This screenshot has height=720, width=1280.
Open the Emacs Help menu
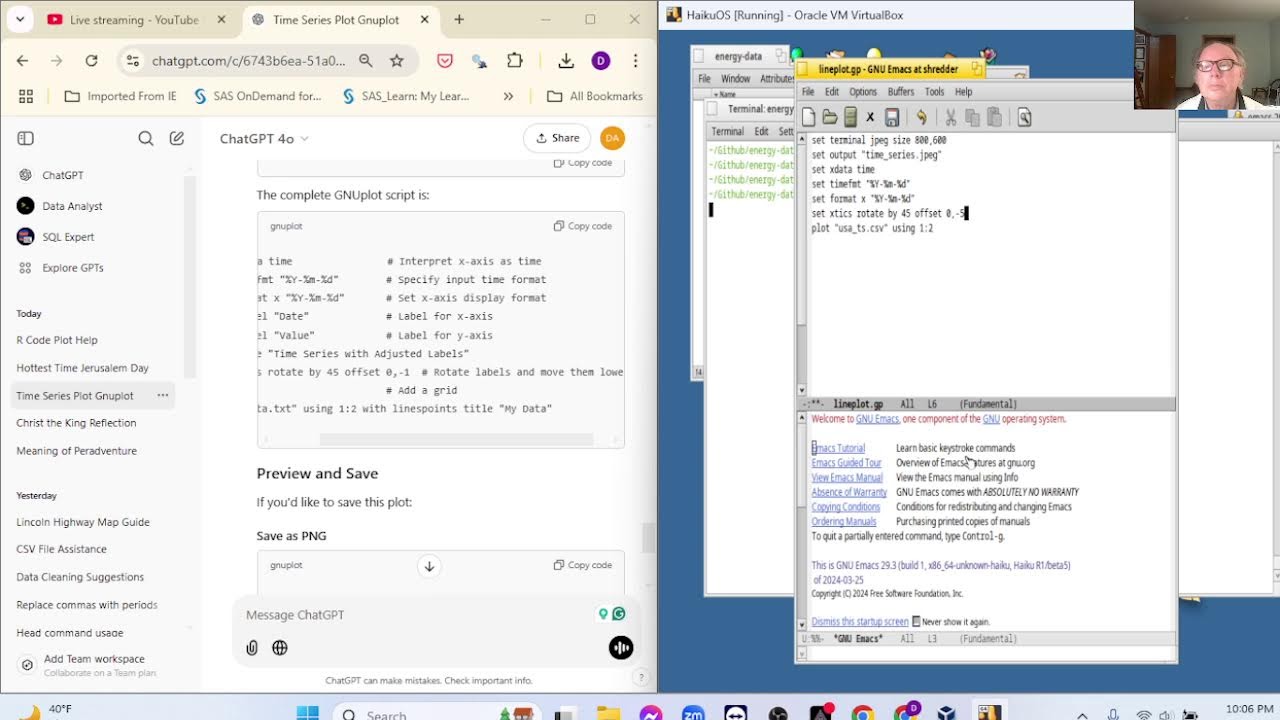pos(963,92)
